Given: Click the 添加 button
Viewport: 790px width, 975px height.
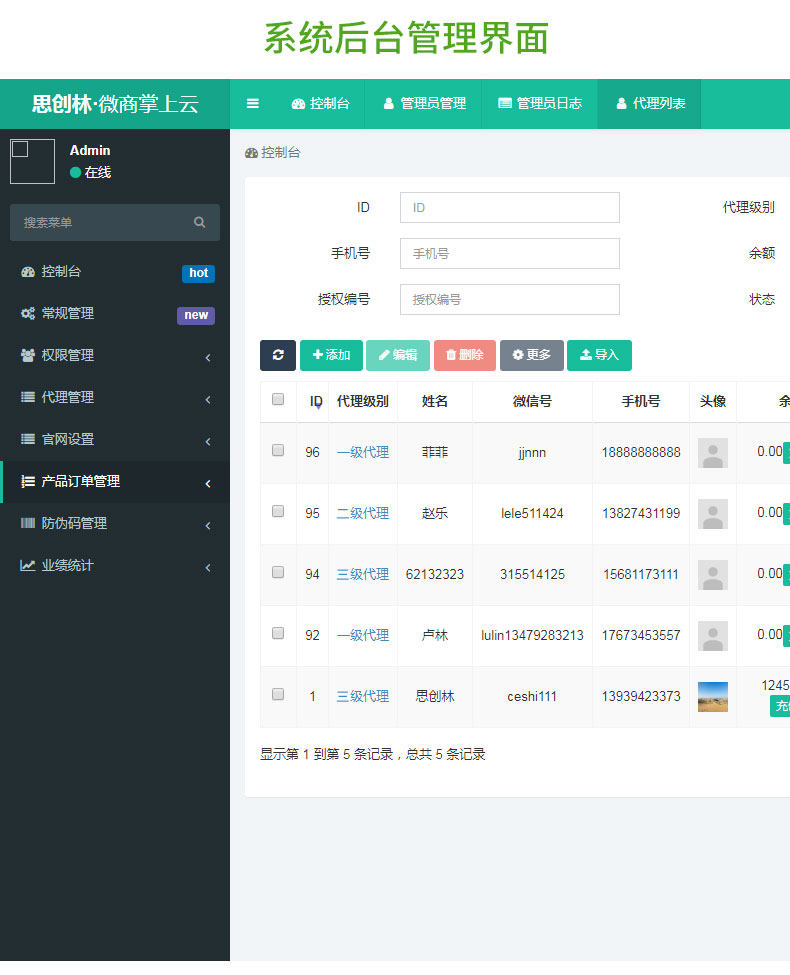Looking at the screenshot, I should [x=332, y=355].
